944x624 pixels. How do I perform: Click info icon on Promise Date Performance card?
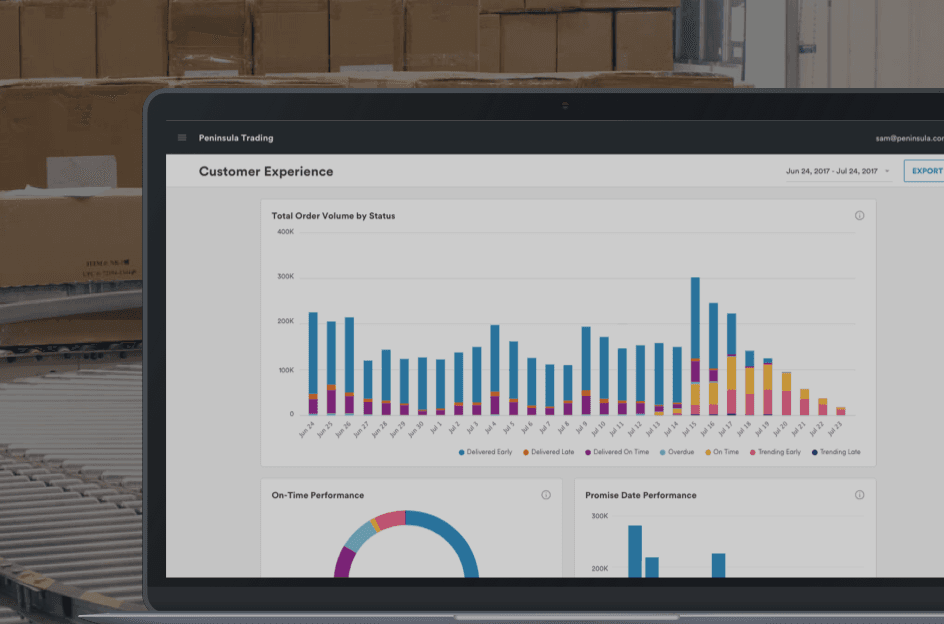859,495
